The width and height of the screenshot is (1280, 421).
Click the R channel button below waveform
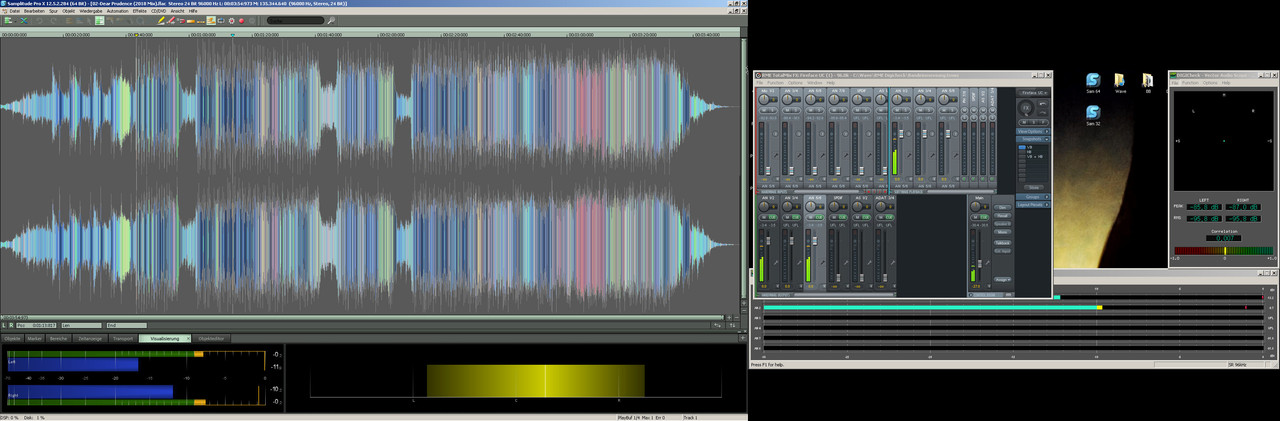point(11,325)
